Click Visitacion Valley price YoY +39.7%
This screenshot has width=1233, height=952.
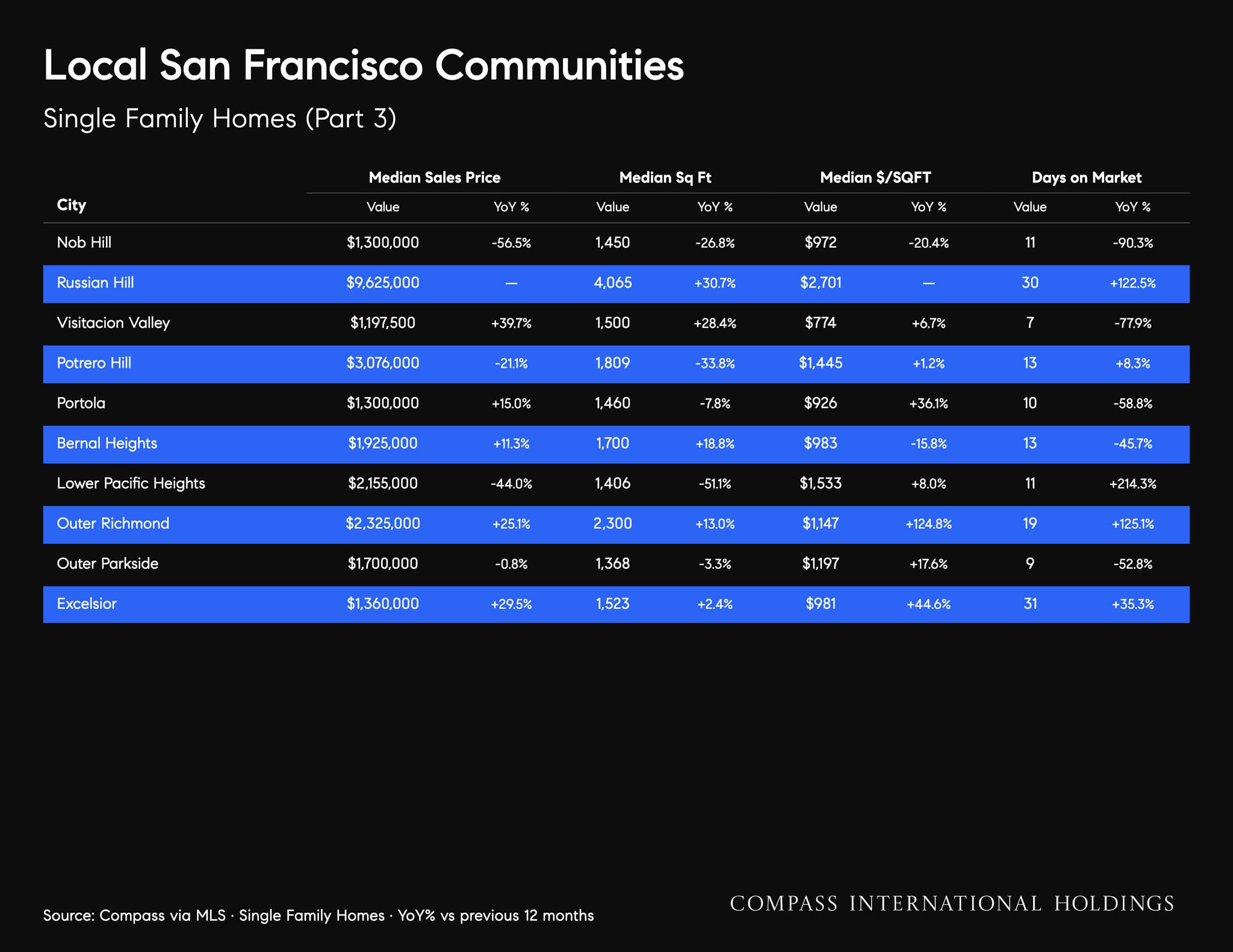511,323
